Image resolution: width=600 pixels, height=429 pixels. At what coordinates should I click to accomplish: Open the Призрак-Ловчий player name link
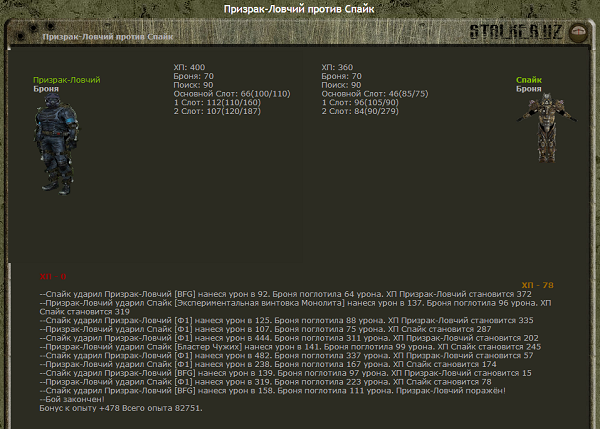click(66, 80)
